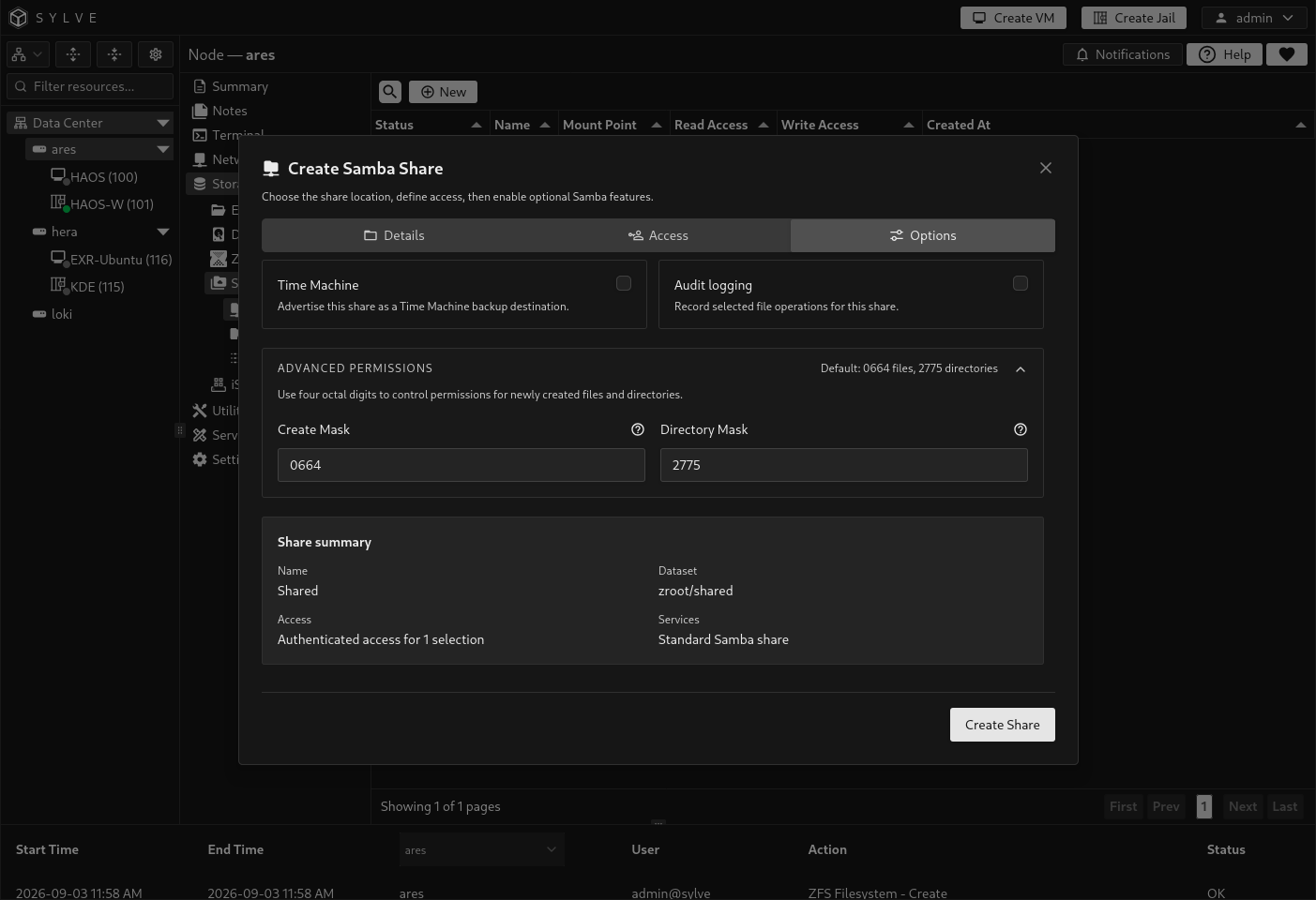
Task: Click the New share button
Action: [x=443, y=92]
